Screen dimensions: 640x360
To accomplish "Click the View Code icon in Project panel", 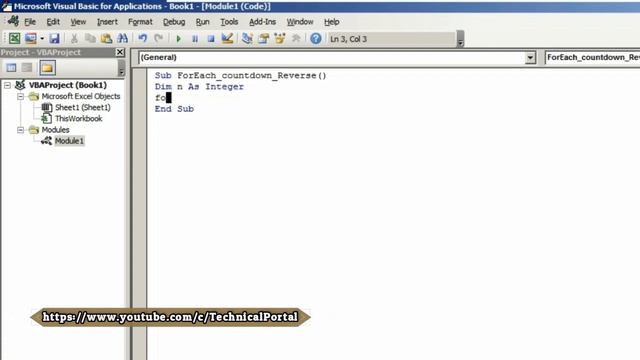I will [x=11, y=68].
